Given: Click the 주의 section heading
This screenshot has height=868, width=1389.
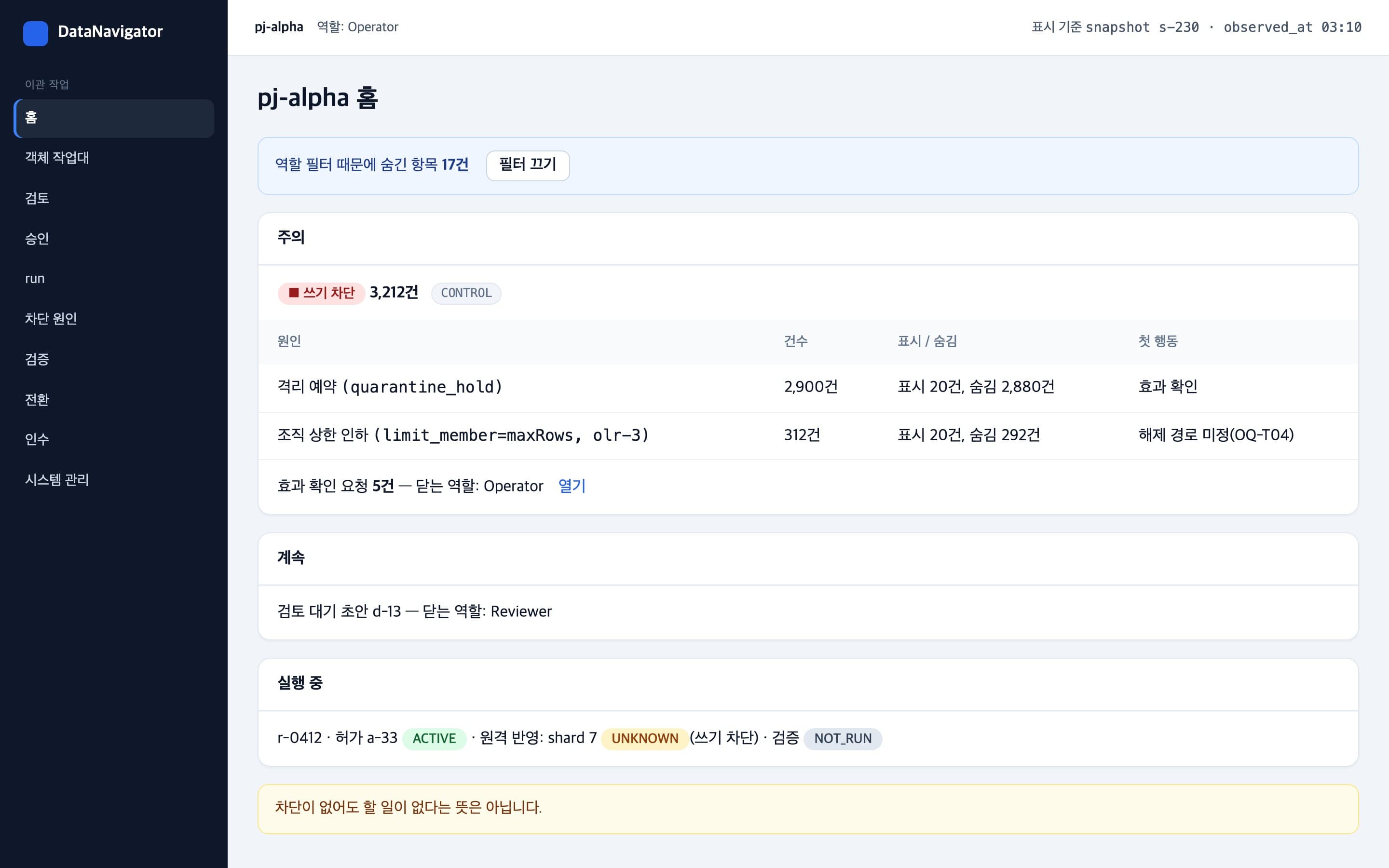Looking at the screenshot, I should [290, 238].
